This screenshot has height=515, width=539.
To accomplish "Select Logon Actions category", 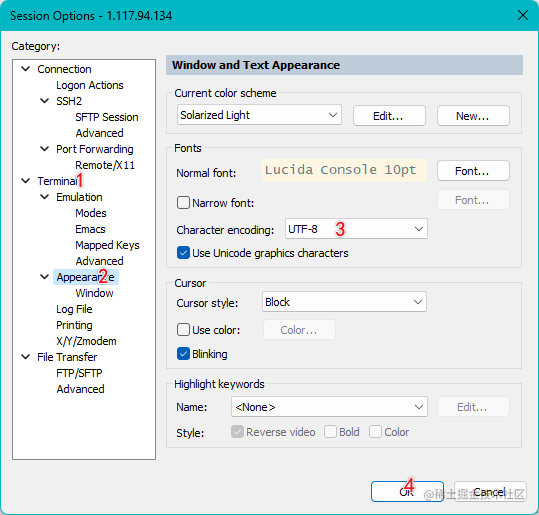I will point(90,85).
